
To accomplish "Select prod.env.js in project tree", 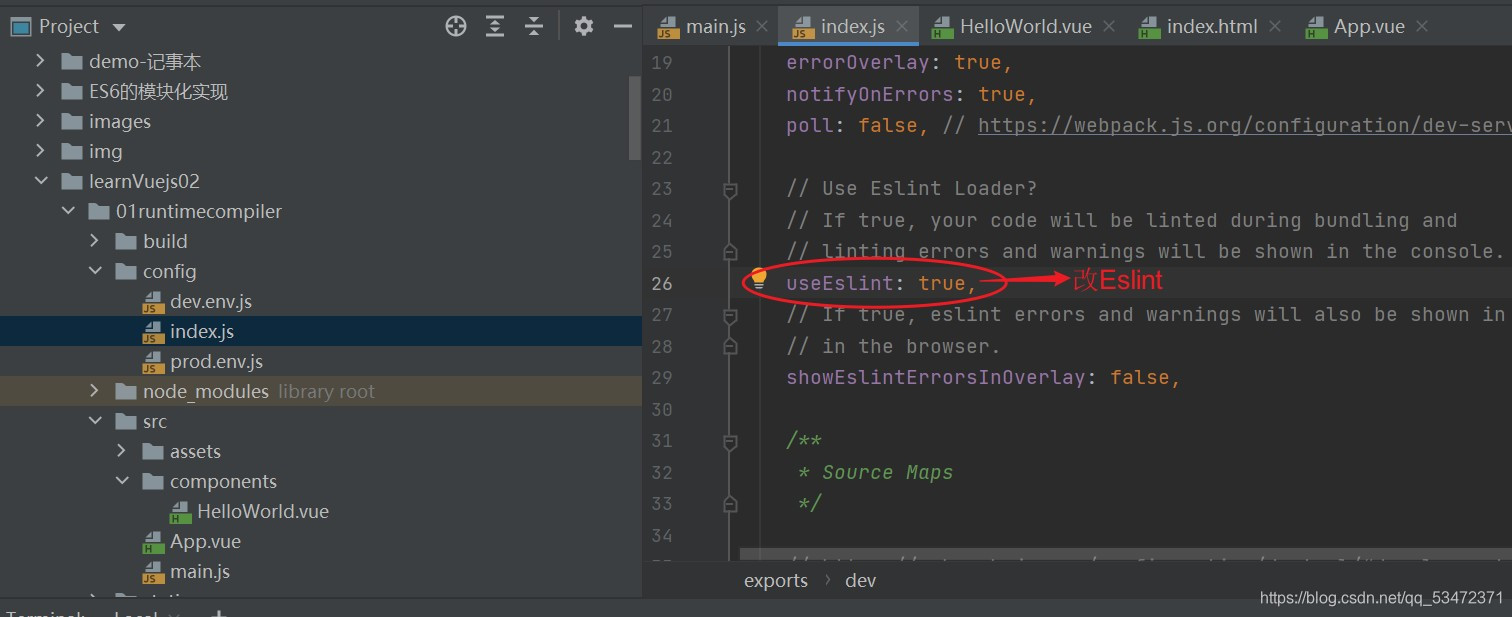I will coord(216,361).
